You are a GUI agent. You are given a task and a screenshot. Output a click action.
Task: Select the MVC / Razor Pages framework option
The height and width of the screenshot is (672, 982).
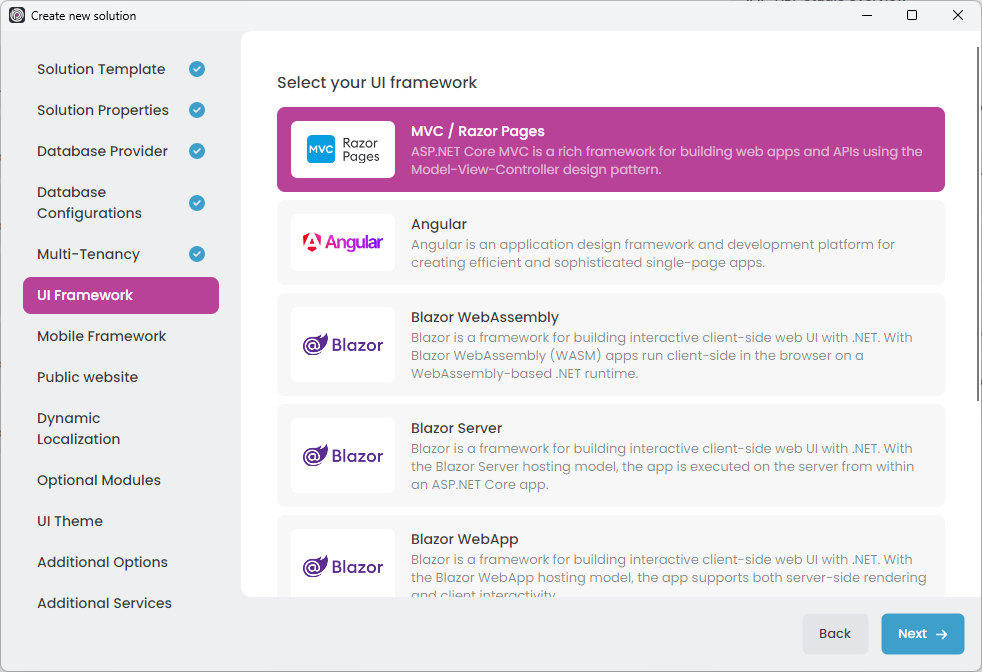[x=611, y=150]
